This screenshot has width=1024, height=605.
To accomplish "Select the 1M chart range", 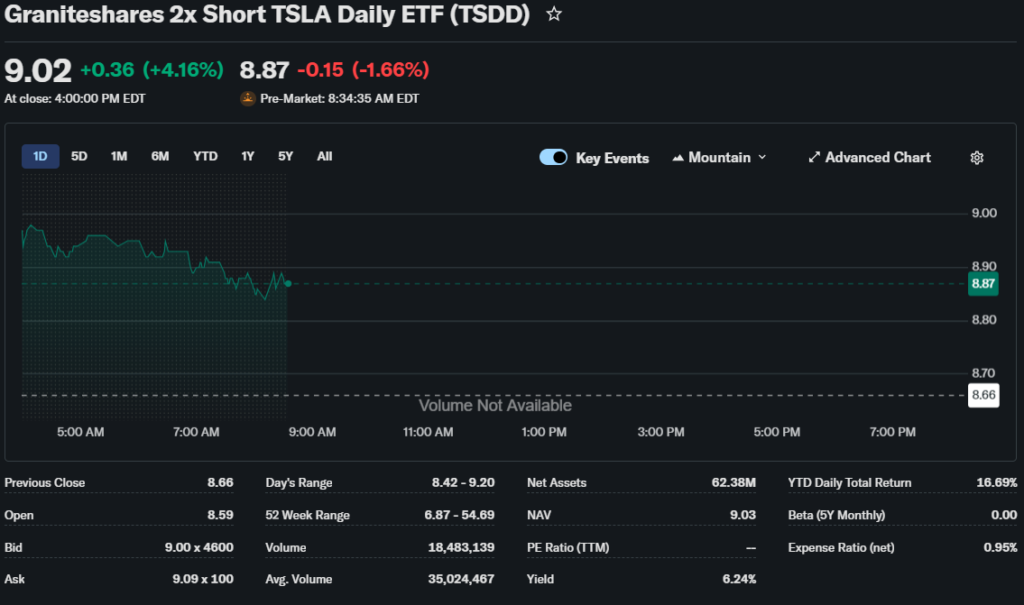I will [119, 156].
